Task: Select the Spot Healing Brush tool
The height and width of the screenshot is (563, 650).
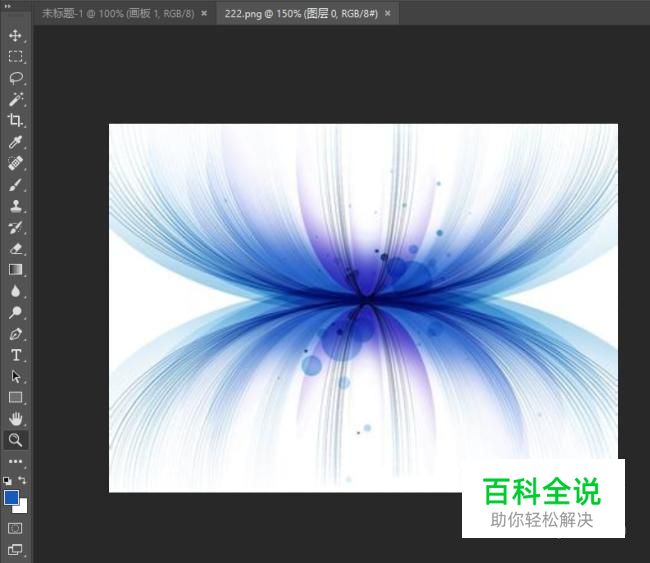Action: (x=15, y=163)
